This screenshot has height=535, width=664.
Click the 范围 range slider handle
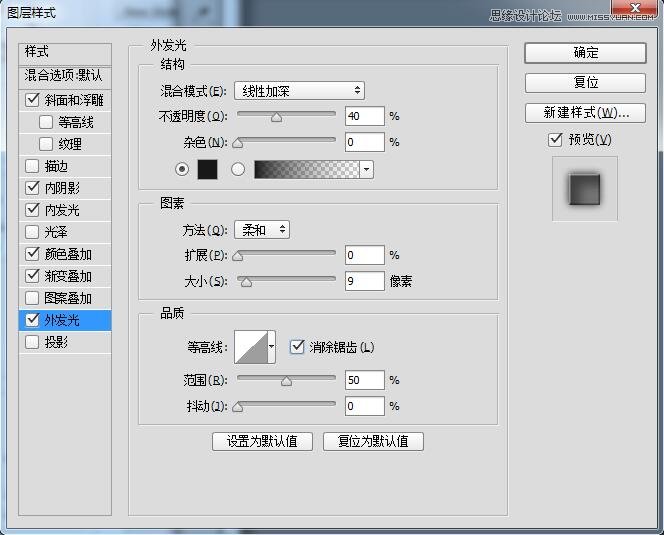click(286, 381)
